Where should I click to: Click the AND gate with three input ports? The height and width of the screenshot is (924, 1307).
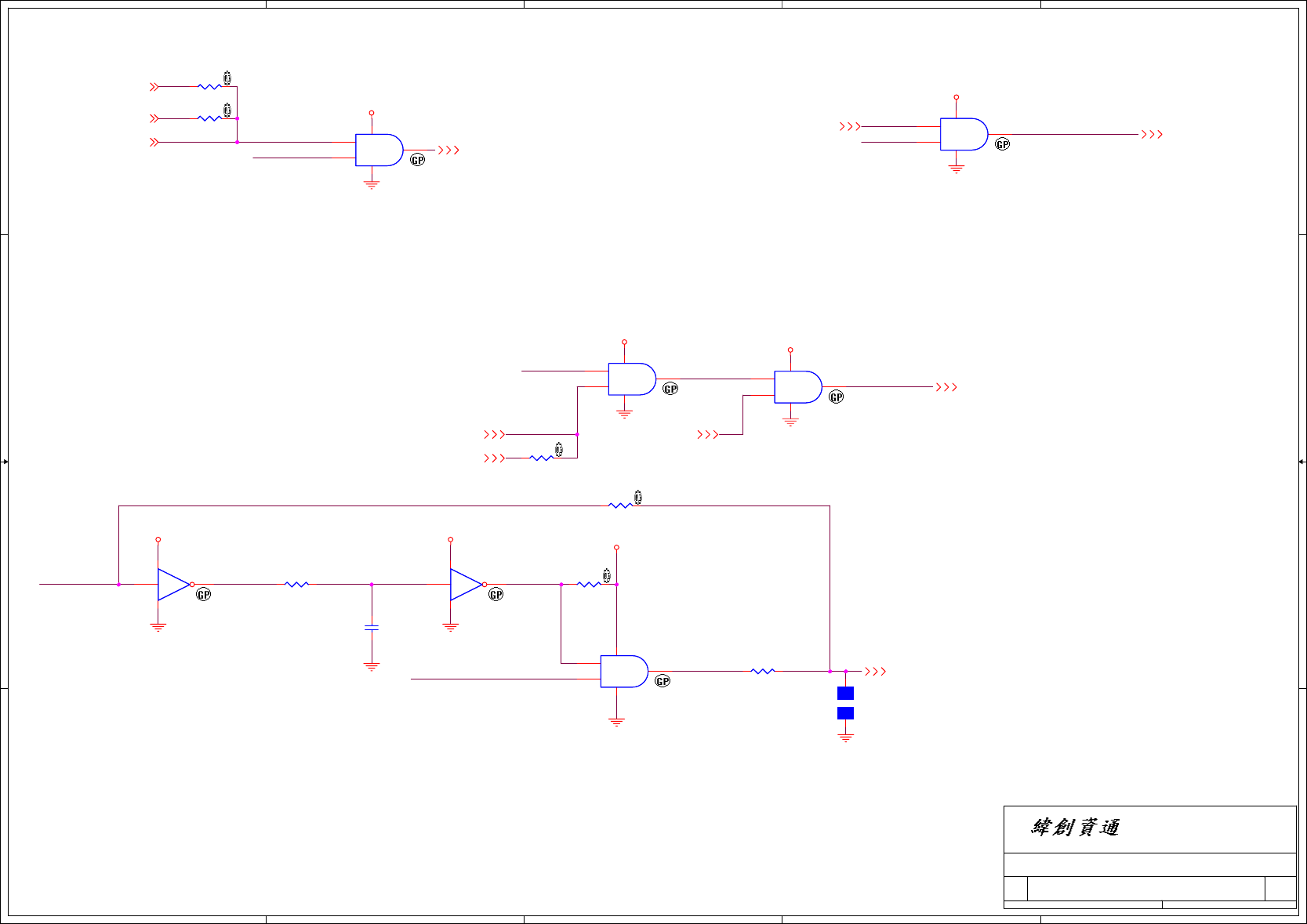click(379, 150)
